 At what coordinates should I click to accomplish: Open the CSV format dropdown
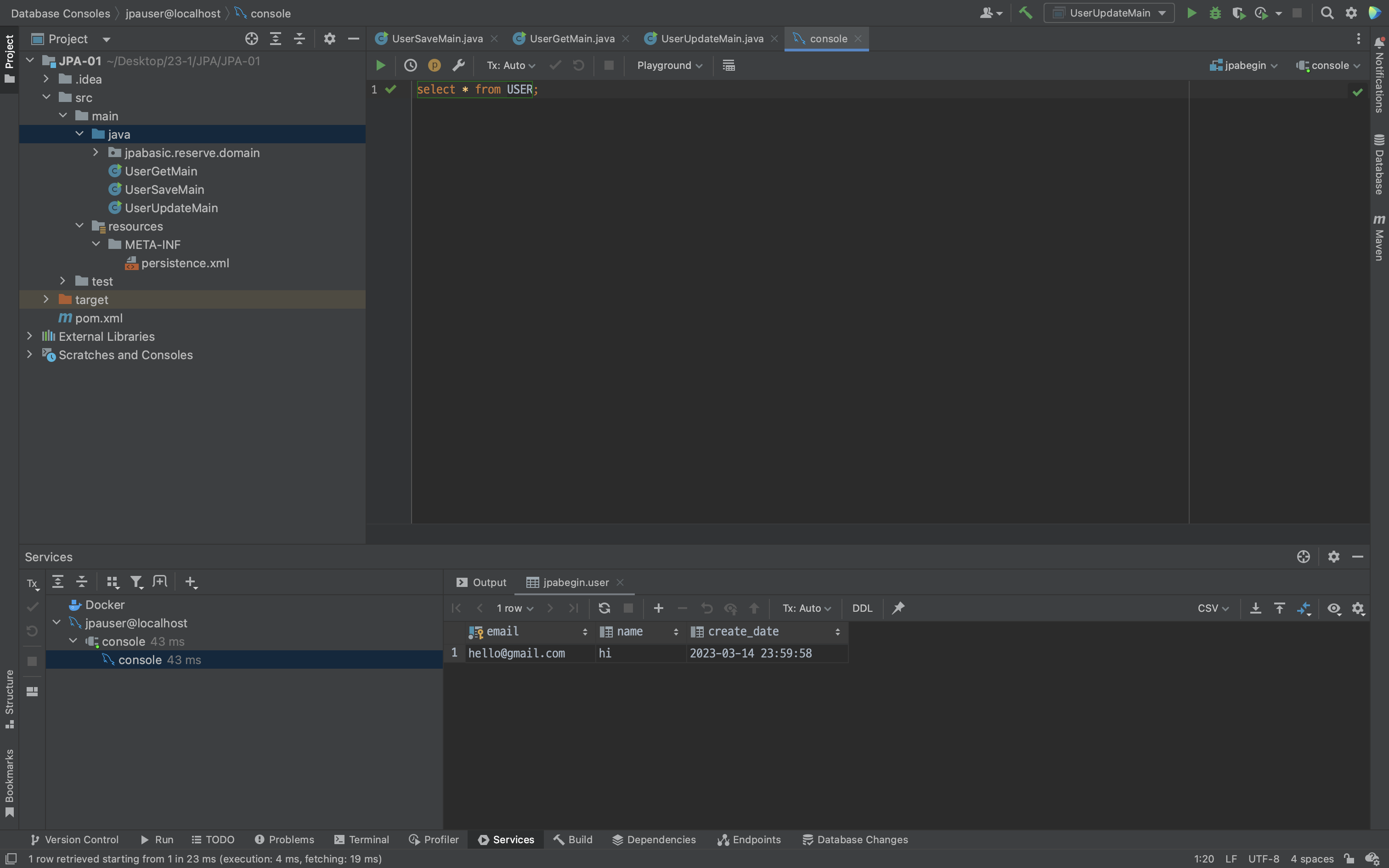[1213, 608]
